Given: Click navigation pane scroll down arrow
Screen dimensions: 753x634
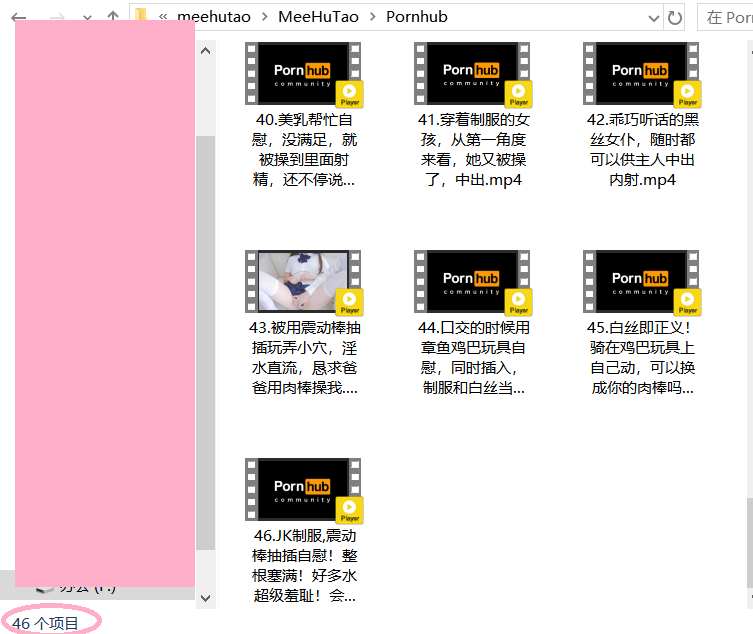Looking at the screenshot, I should [206, 598].
